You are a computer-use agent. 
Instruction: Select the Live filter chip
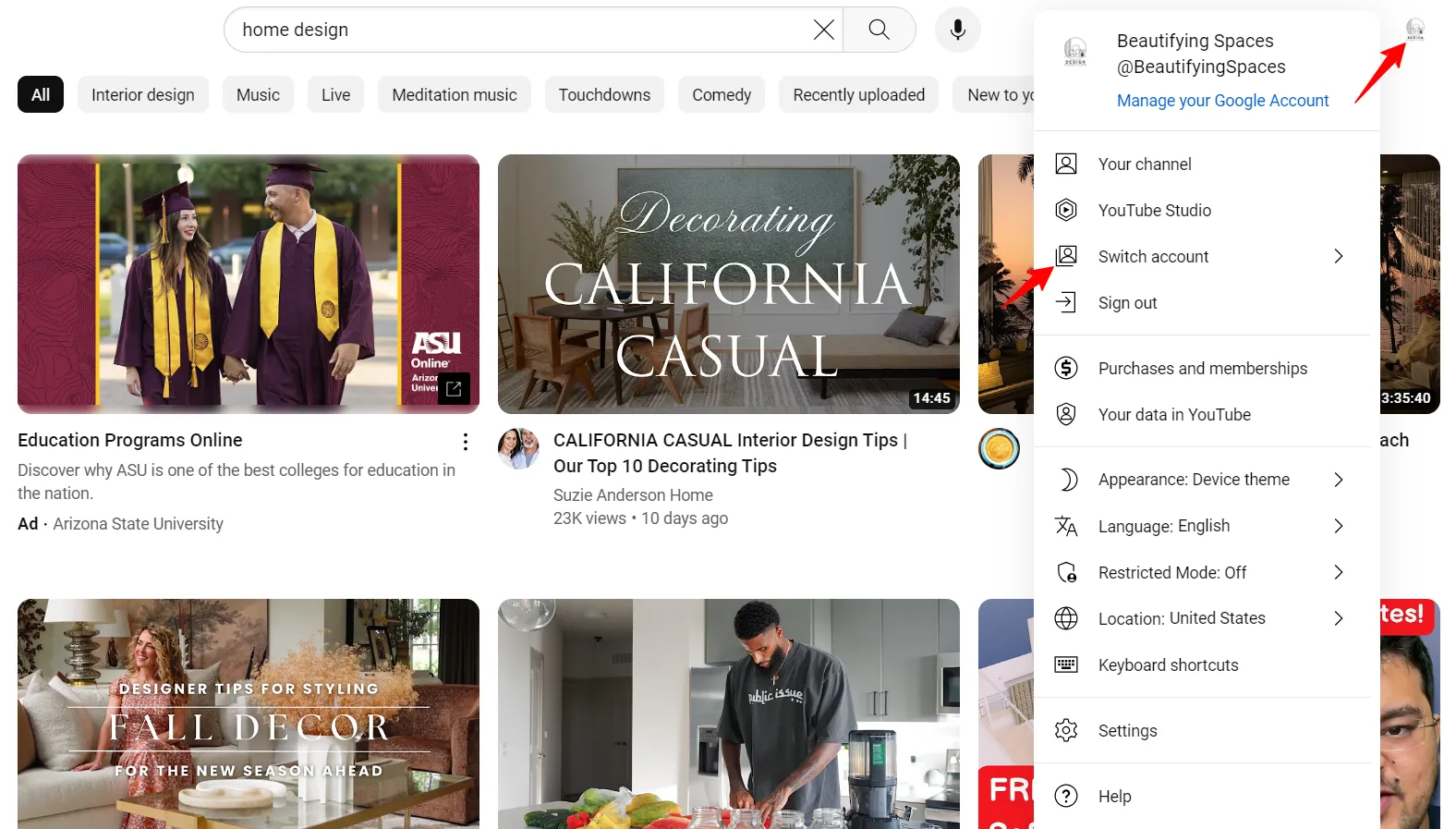point(335,94)
